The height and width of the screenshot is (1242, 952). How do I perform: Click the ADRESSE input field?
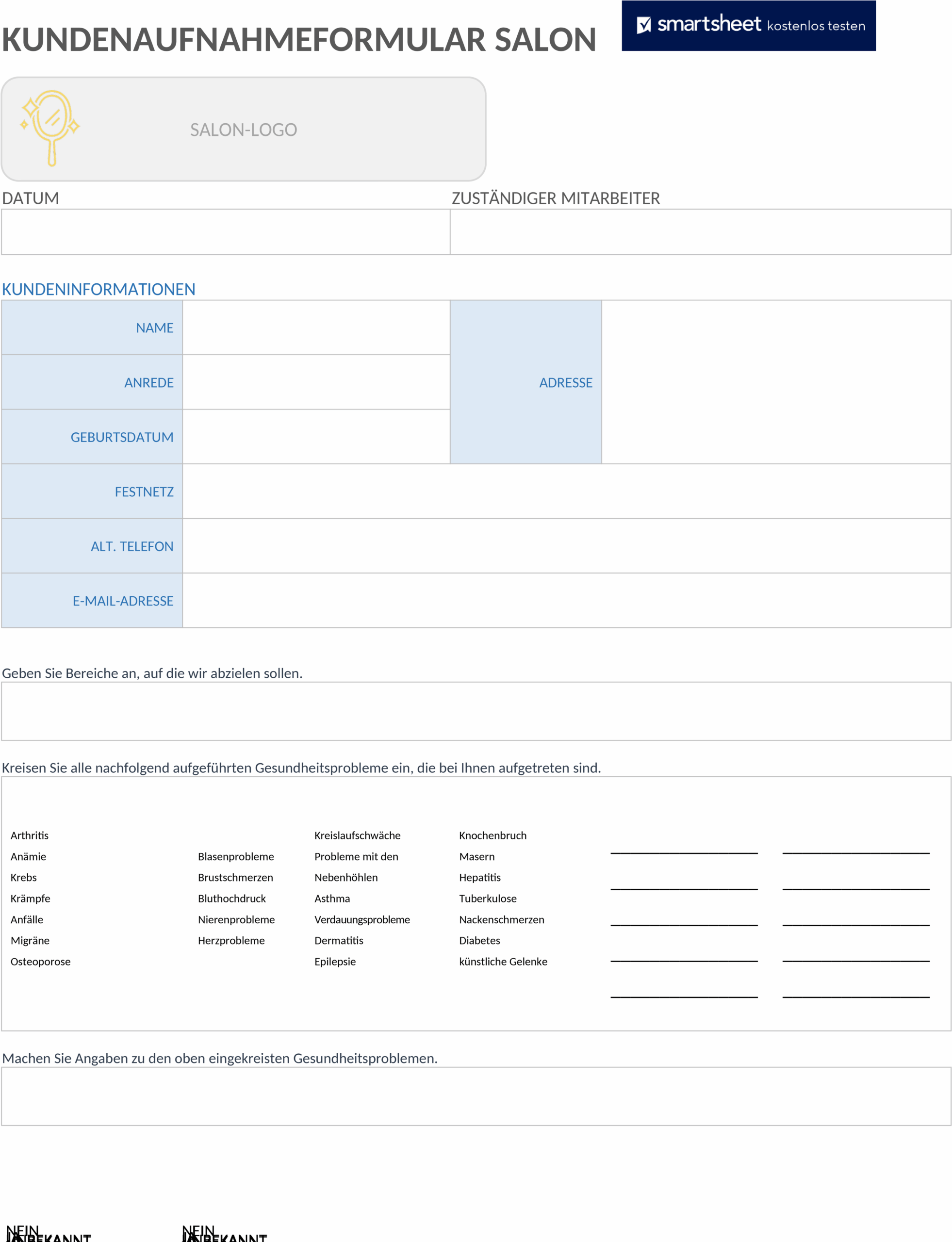776,382
